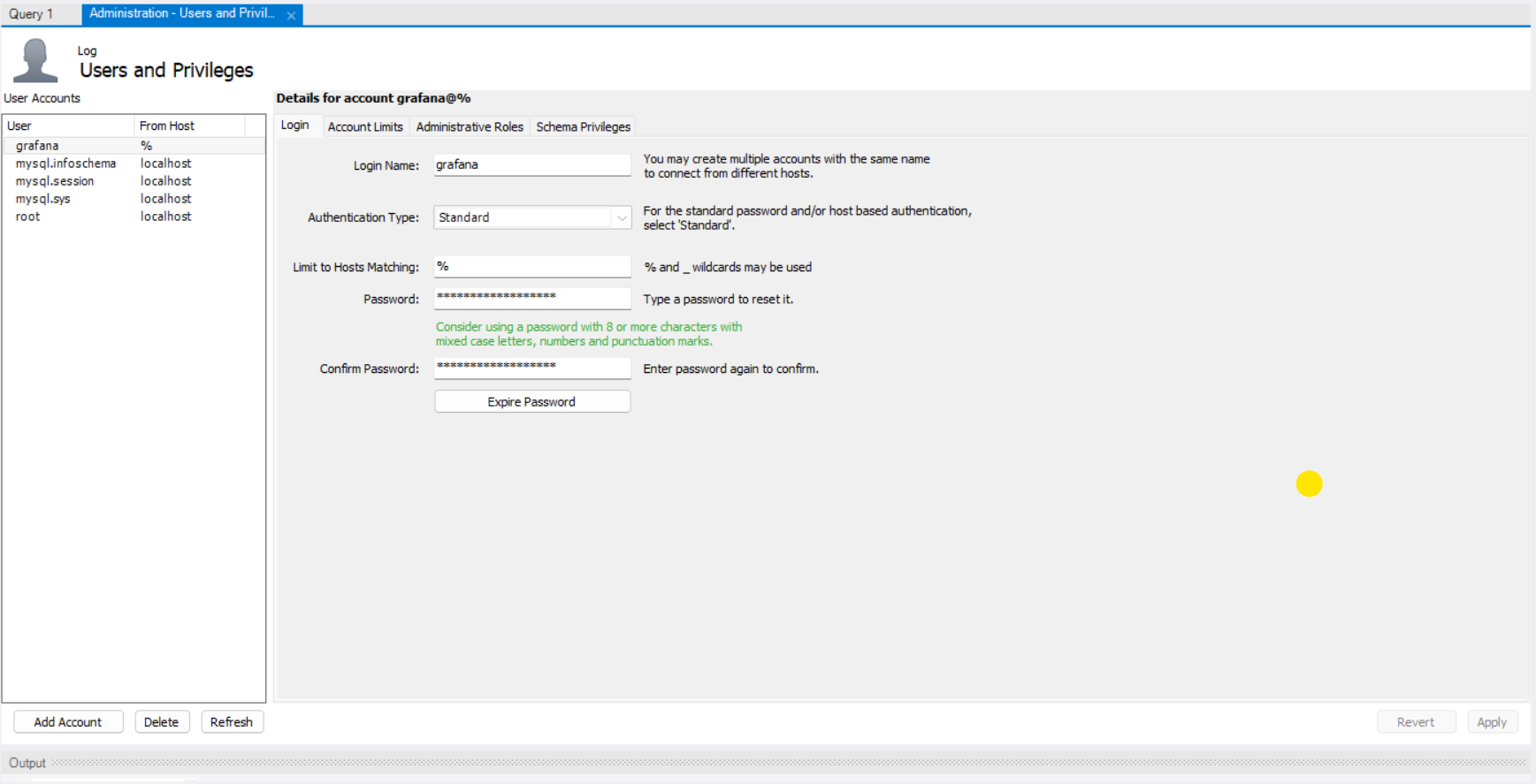
Task: Click the Apply button
Action: point(1492,722)
